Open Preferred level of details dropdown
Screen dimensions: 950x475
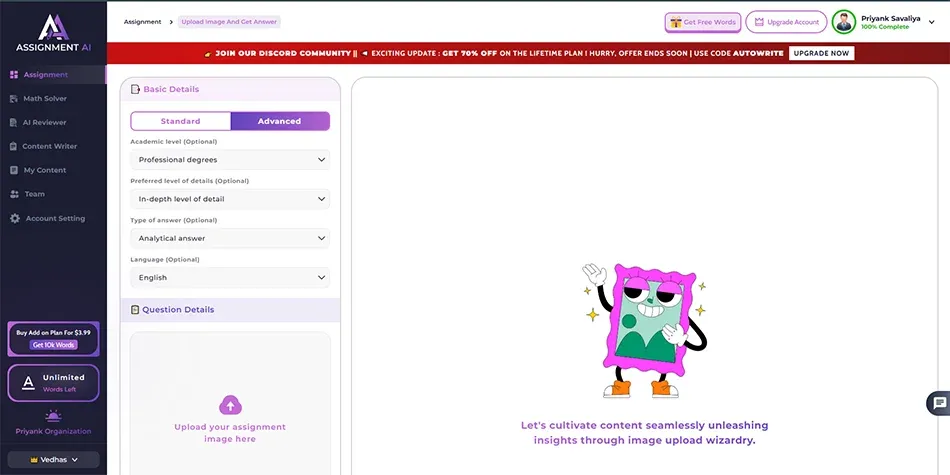(x=230, y=199)
